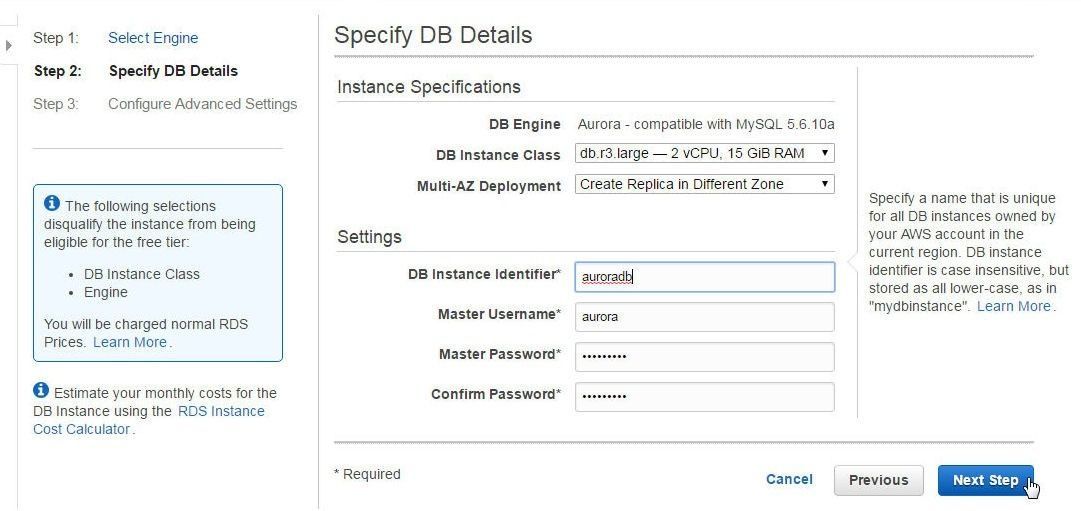Image resolution: width=1081 pixels, height=511 pixels.
Task: Click the Next Step button
Action: coord(985,480)
